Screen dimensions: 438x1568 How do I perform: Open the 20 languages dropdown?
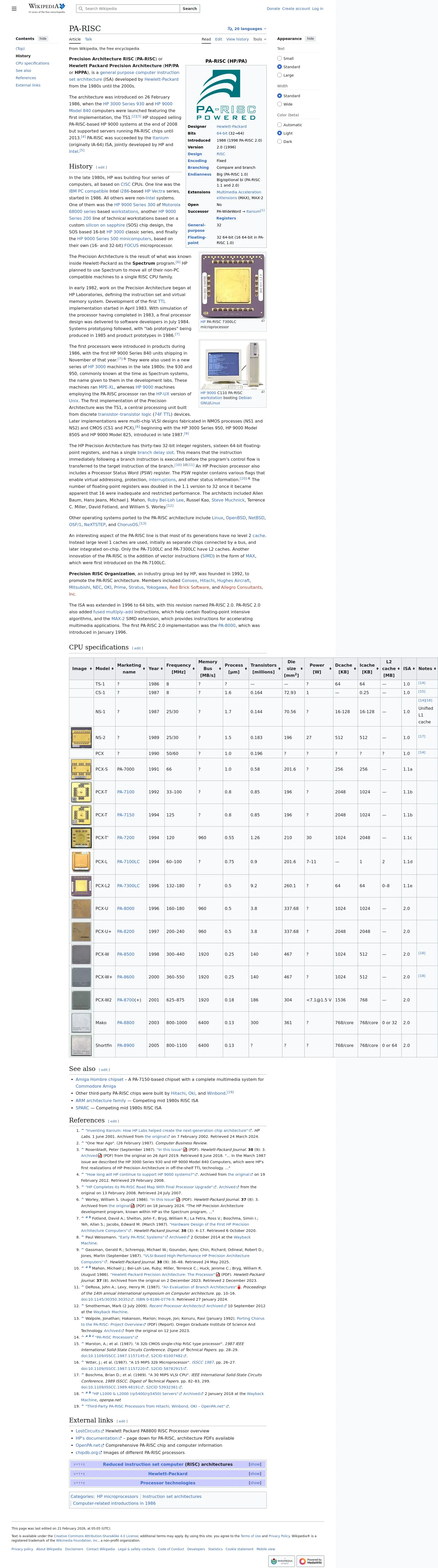click(247, 28)
